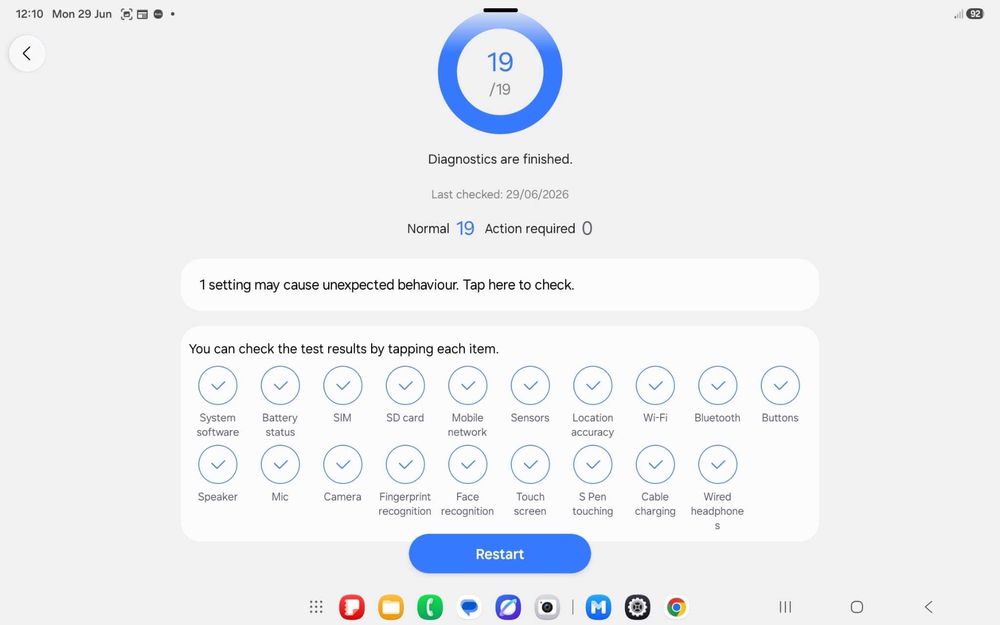Tap the Speaker test check icon

(x=217, y=464)
